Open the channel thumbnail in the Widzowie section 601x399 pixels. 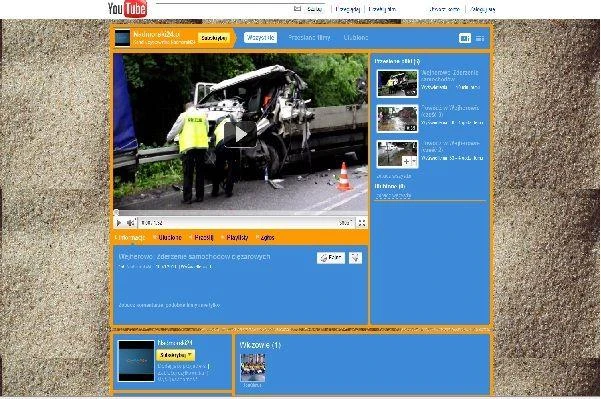coord(253,368)
